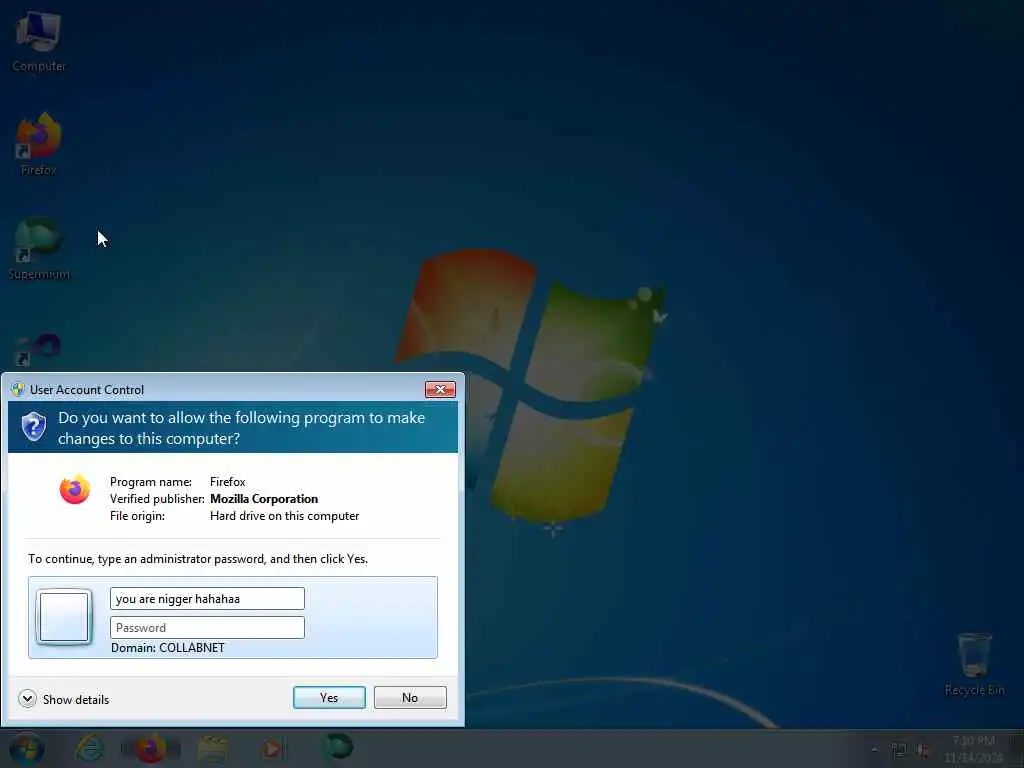Launch Internet Explorer from the taskbar
Screen dimensions: 1024x768
point(89,748)
